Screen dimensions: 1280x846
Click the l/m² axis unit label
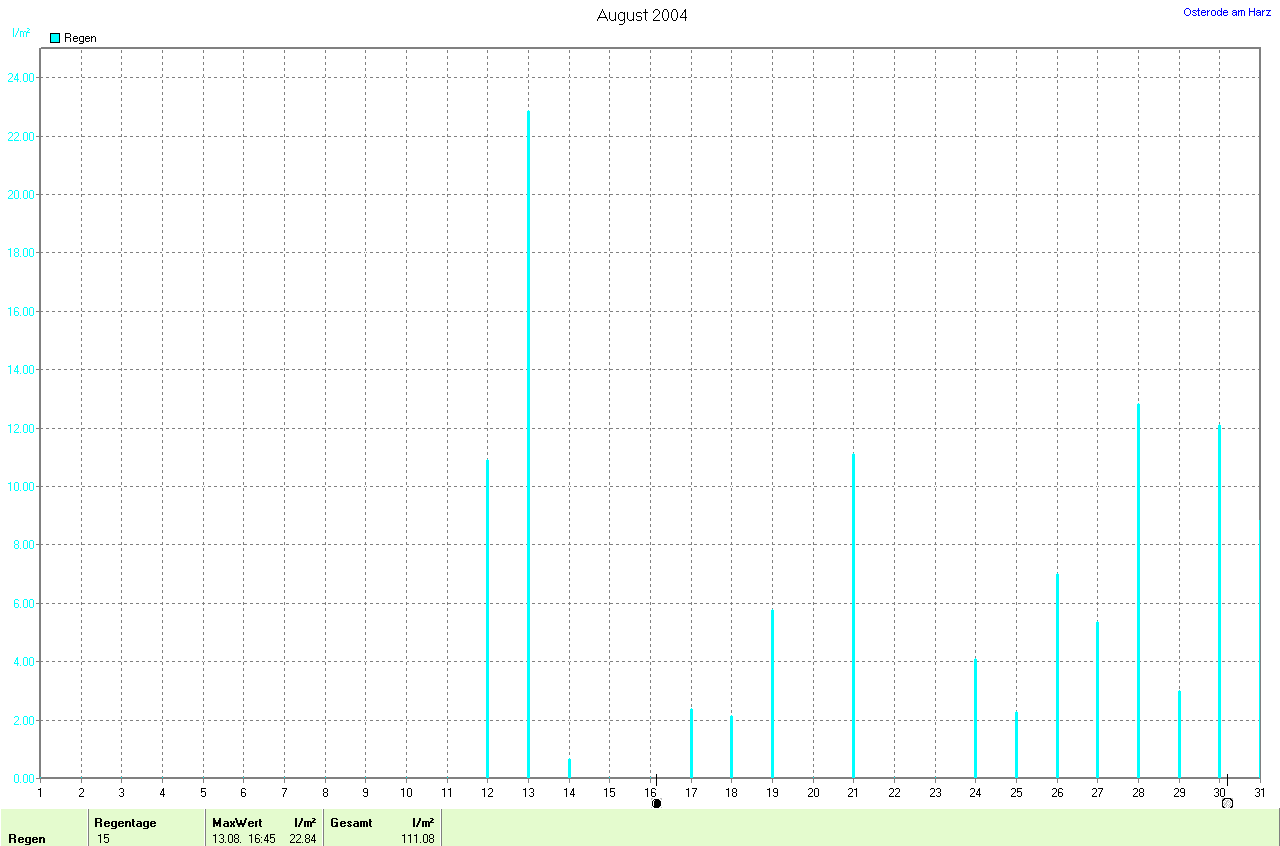20,33
